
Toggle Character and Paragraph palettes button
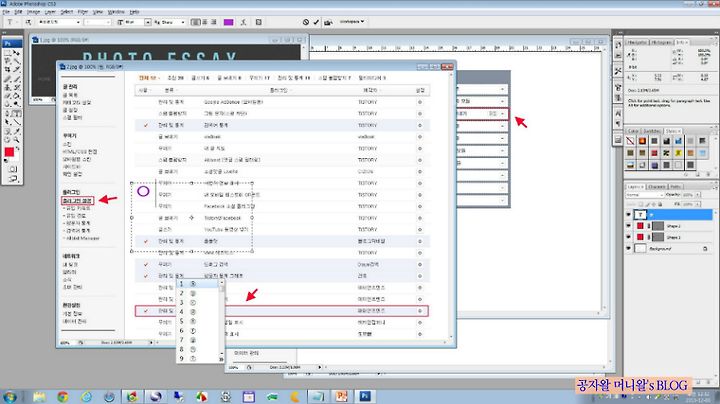259,22
